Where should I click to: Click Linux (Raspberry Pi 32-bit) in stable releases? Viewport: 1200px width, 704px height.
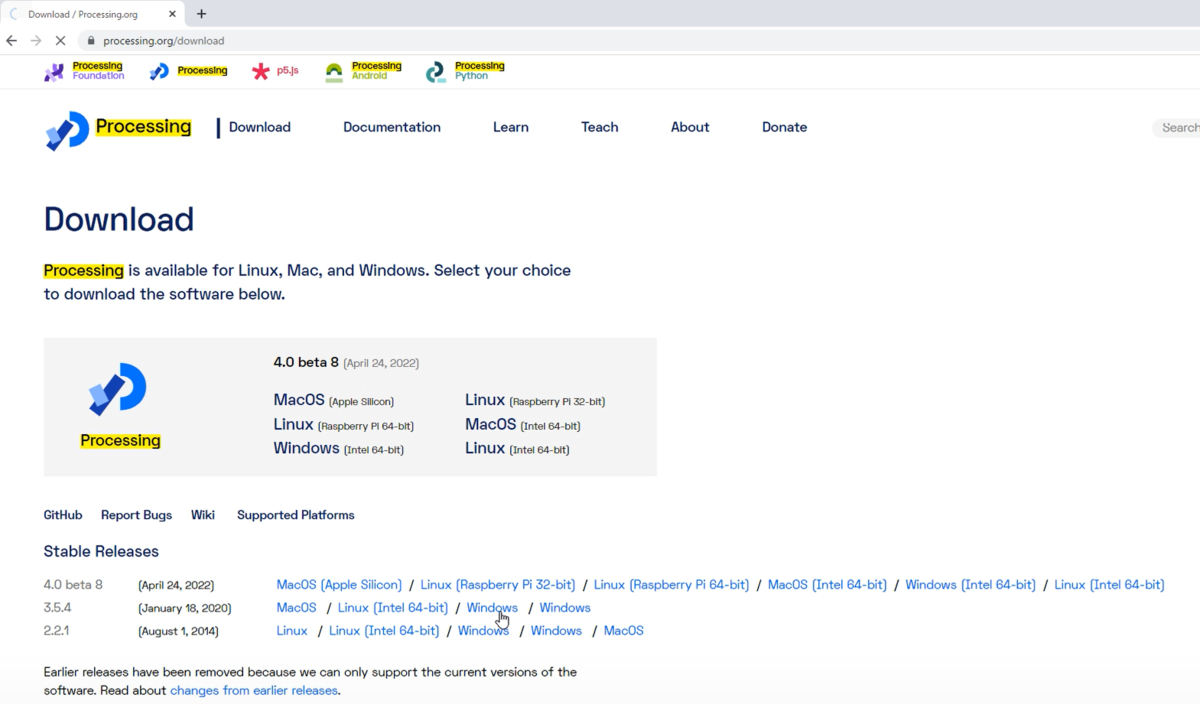coord(498,584)
